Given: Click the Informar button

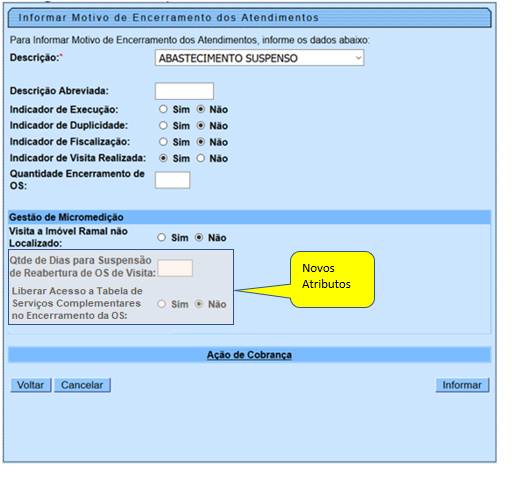Looking at the screenshot, I should tap(462, 385).
